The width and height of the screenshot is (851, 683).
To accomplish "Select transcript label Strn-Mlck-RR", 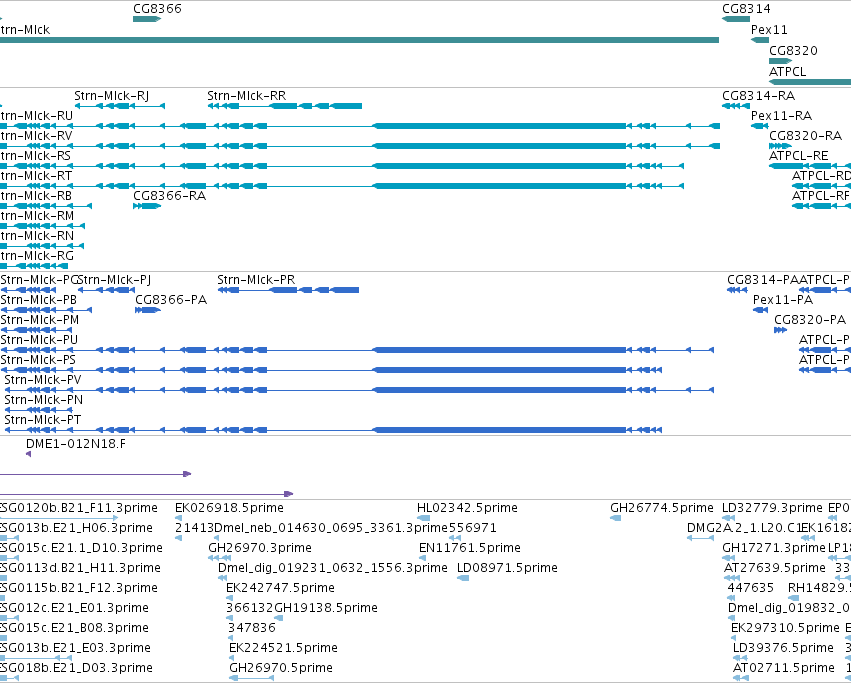I will pyautogui.click(x=246, y=96).
